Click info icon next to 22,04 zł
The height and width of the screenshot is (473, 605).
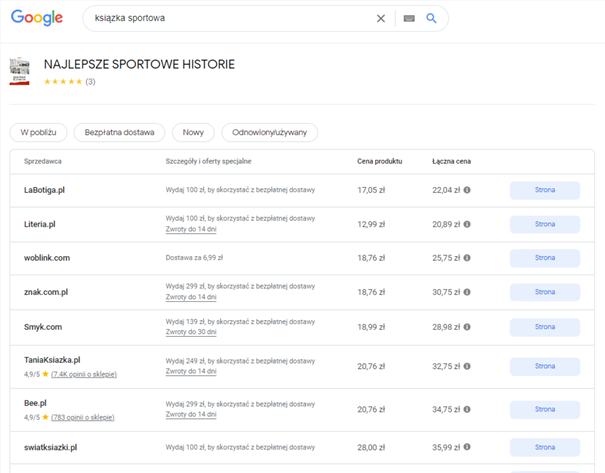(x=467, y=190)
